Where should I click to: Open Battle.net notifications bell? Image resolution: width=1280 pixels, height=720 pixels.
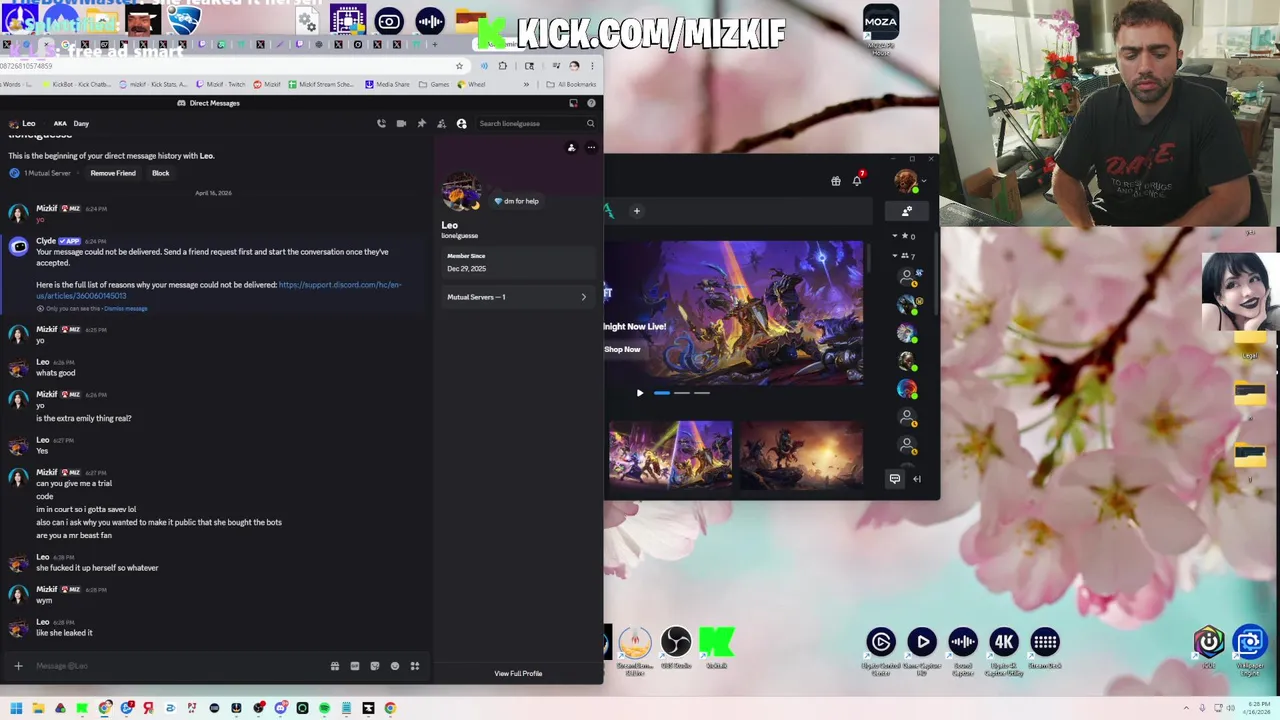tap(857, 181)
